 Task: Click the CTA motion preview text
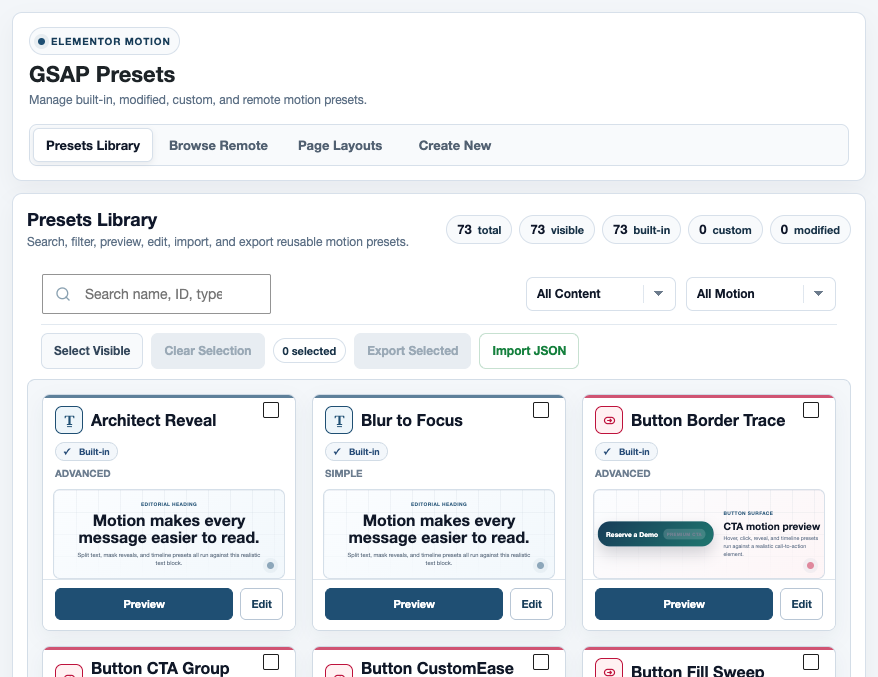[772, 526]
